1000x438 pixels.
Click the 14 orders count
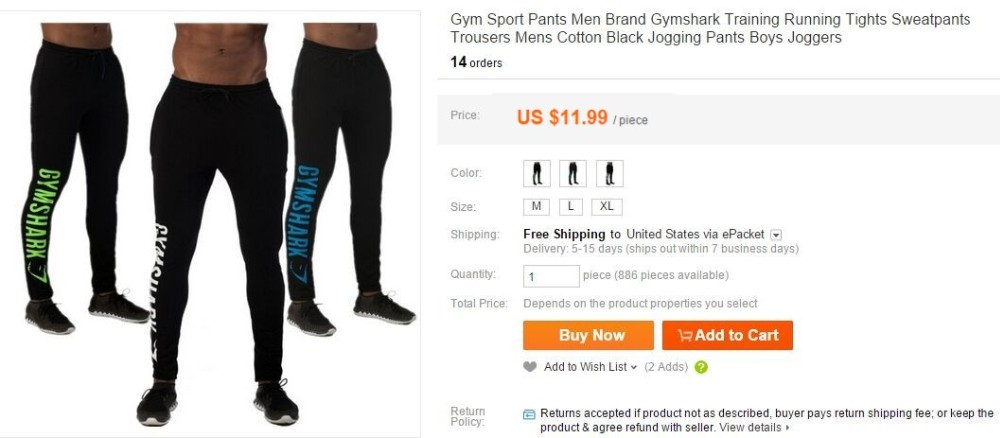[x=476, y=62]
